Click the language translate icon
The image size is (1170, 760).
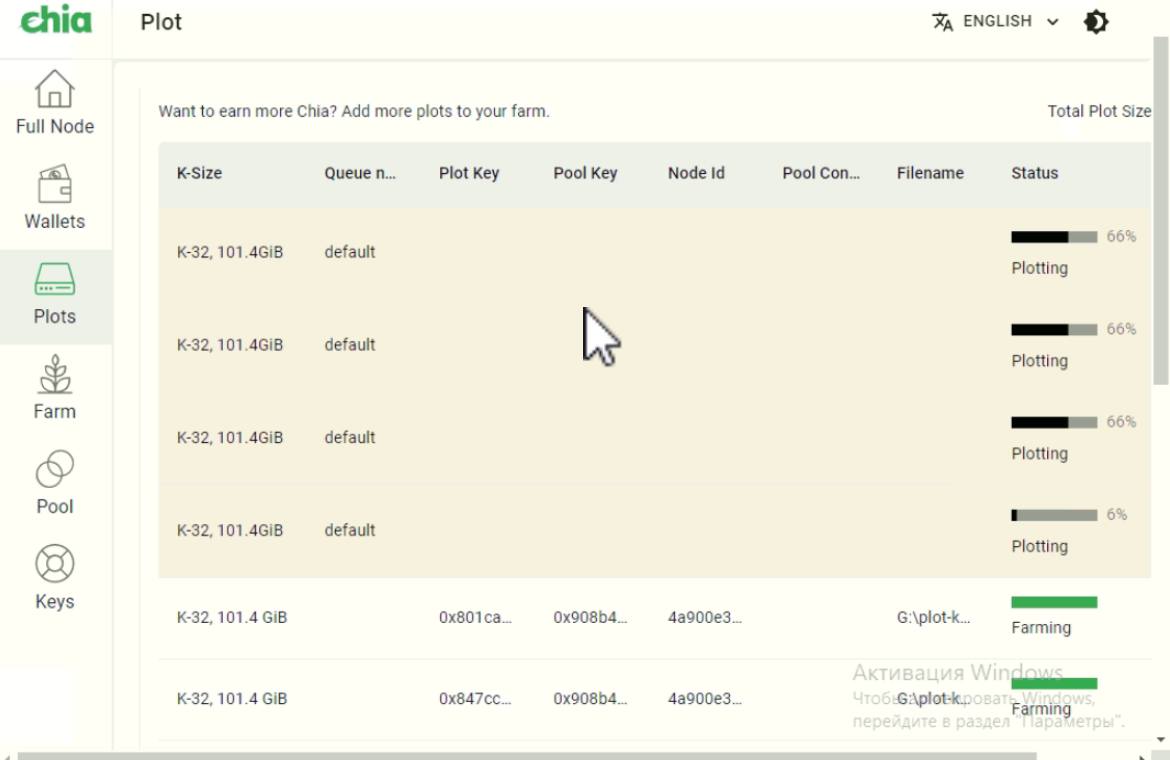[x=942, y=22]
